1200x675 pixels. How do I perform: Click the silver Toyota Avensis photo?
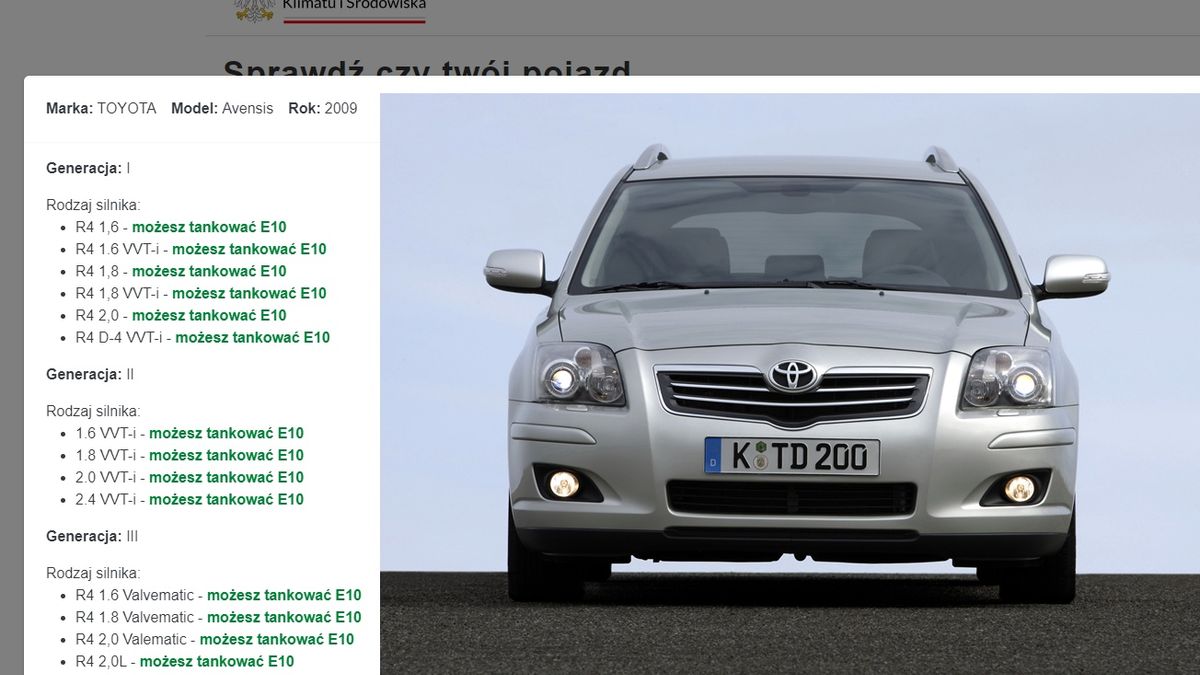(x=790, y=380)
